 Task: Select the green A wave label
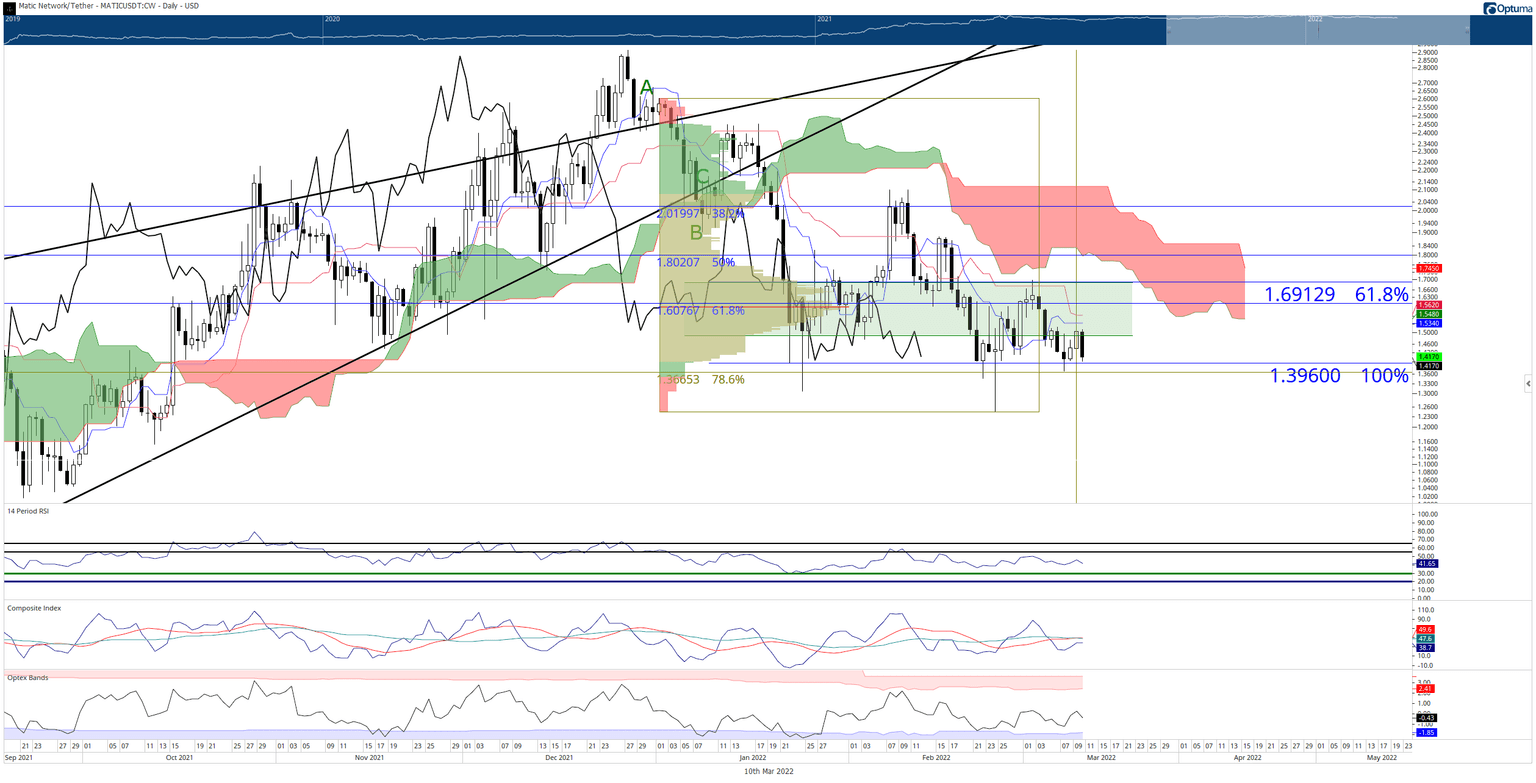pos(647,88)
